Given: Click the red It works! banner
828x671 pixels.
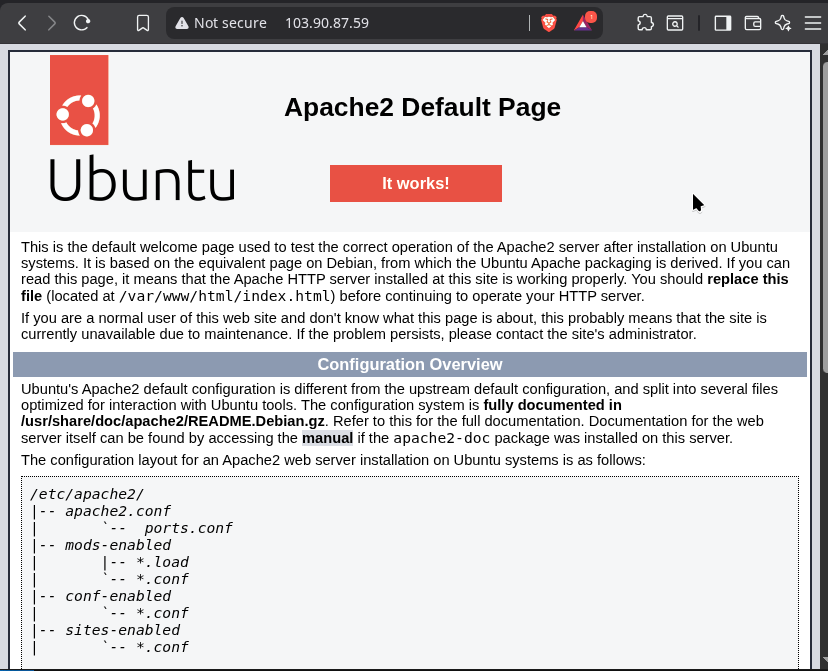Looking at the screenshot, I should (415, 183).
